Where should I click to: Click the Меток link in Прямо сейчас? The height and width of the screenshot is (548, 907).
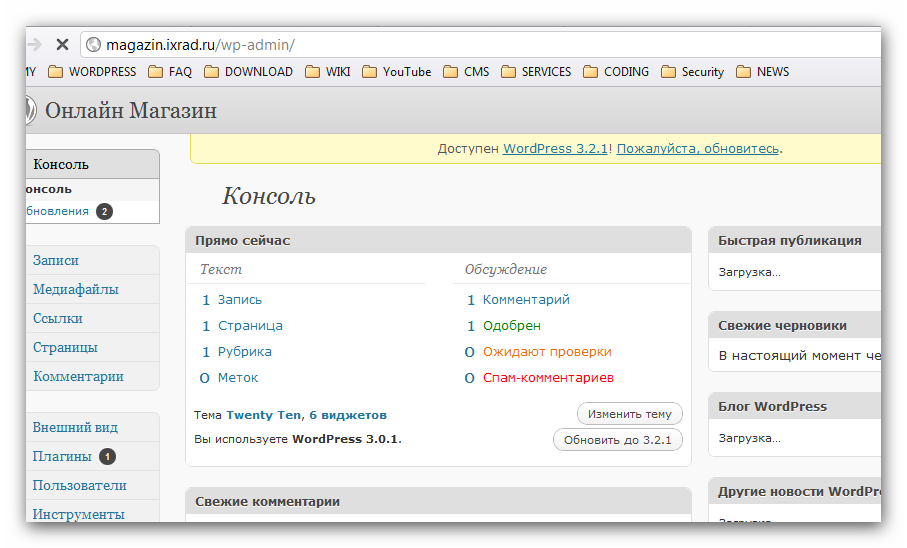coord(238,378)
